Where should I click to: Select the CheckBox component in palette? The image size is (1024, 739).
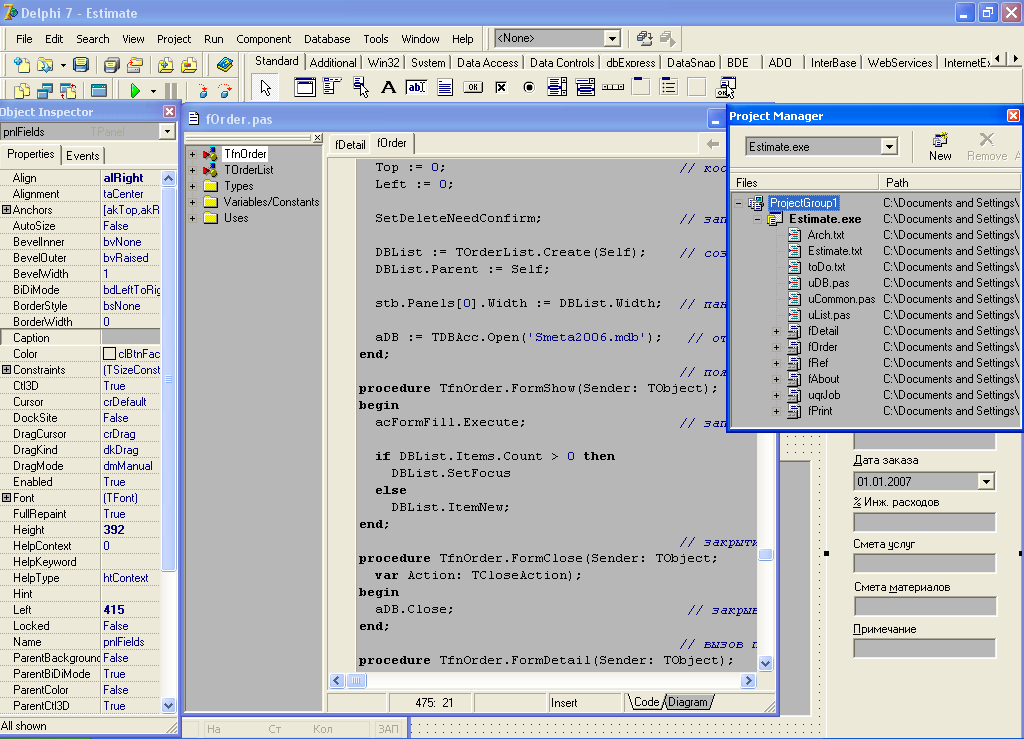pyautogui.click(x=501, y=87)
